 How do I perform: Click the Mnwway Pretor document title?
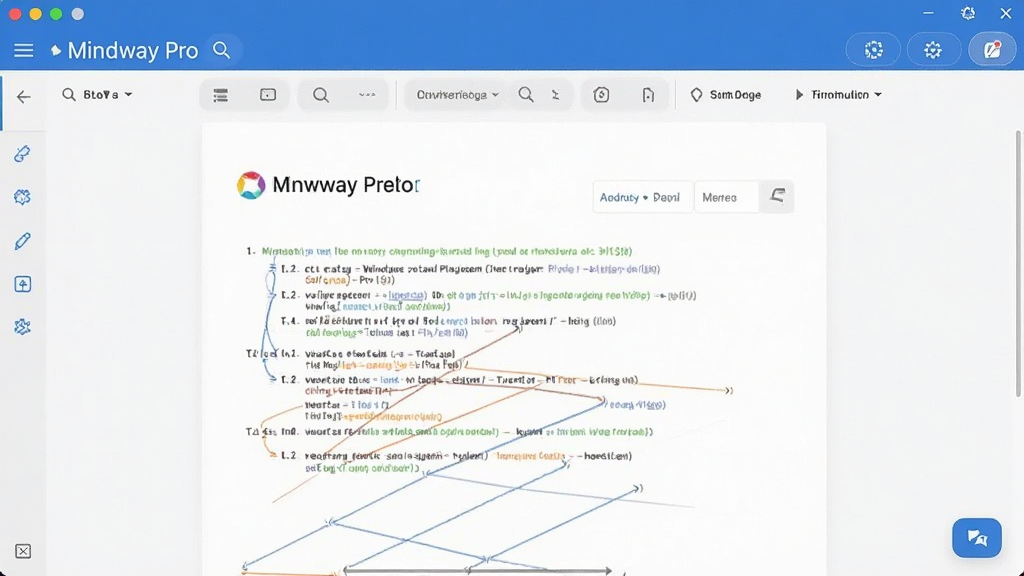345,185
